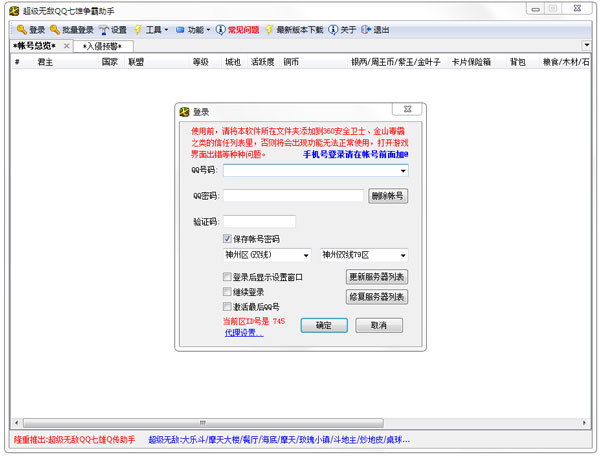Open tab list dropdown arrow at right
600x456 pixels.
click(587, 45)
